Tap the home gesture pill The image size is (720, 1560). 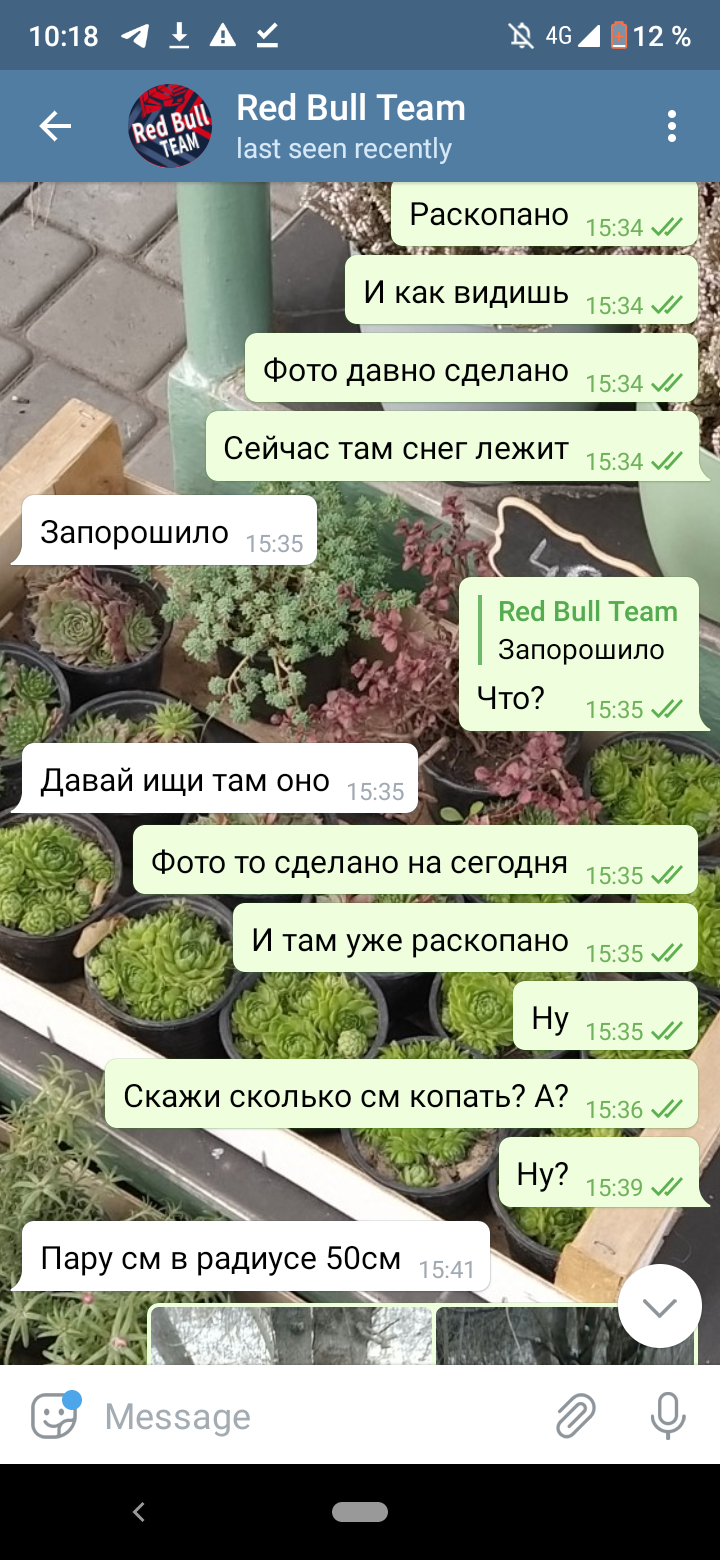click(x=360, y=1512)
